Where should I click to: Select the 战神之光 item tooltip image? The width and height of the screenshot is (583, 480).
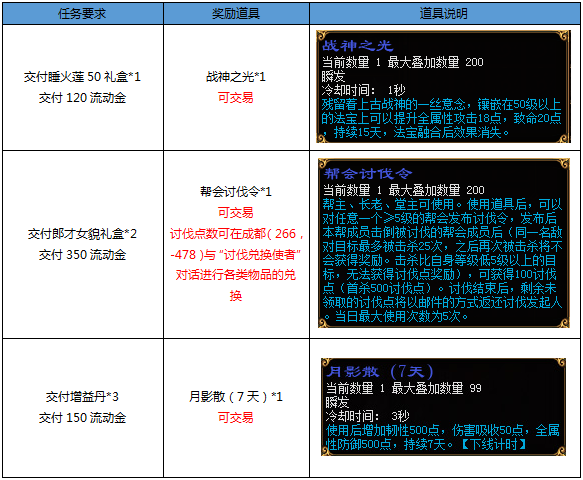tap(443, 87)
